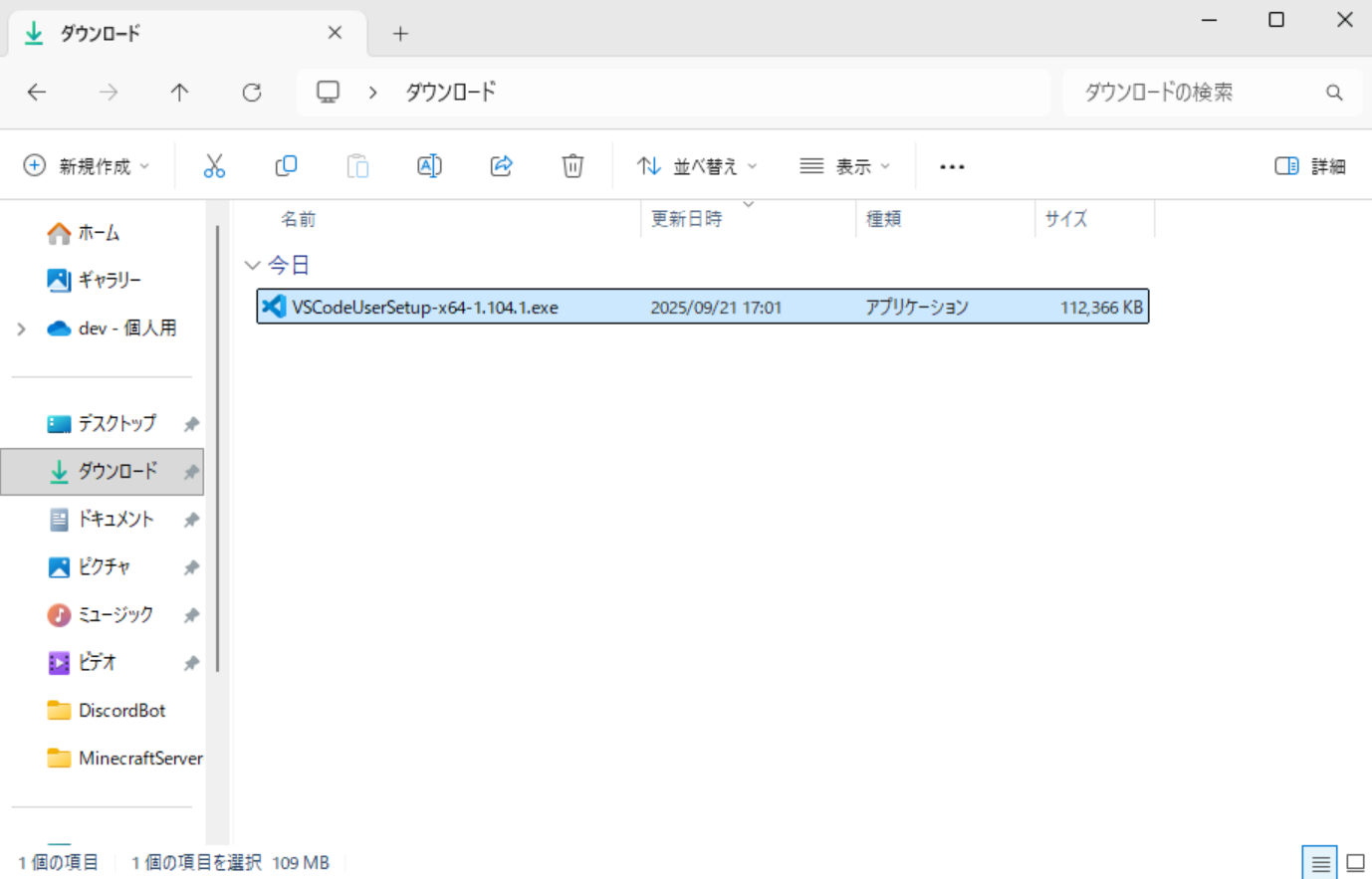Viewport: 1372px width, 879px height.
Task: Add a new tab with plus button
Action: [x=400, y=34]
